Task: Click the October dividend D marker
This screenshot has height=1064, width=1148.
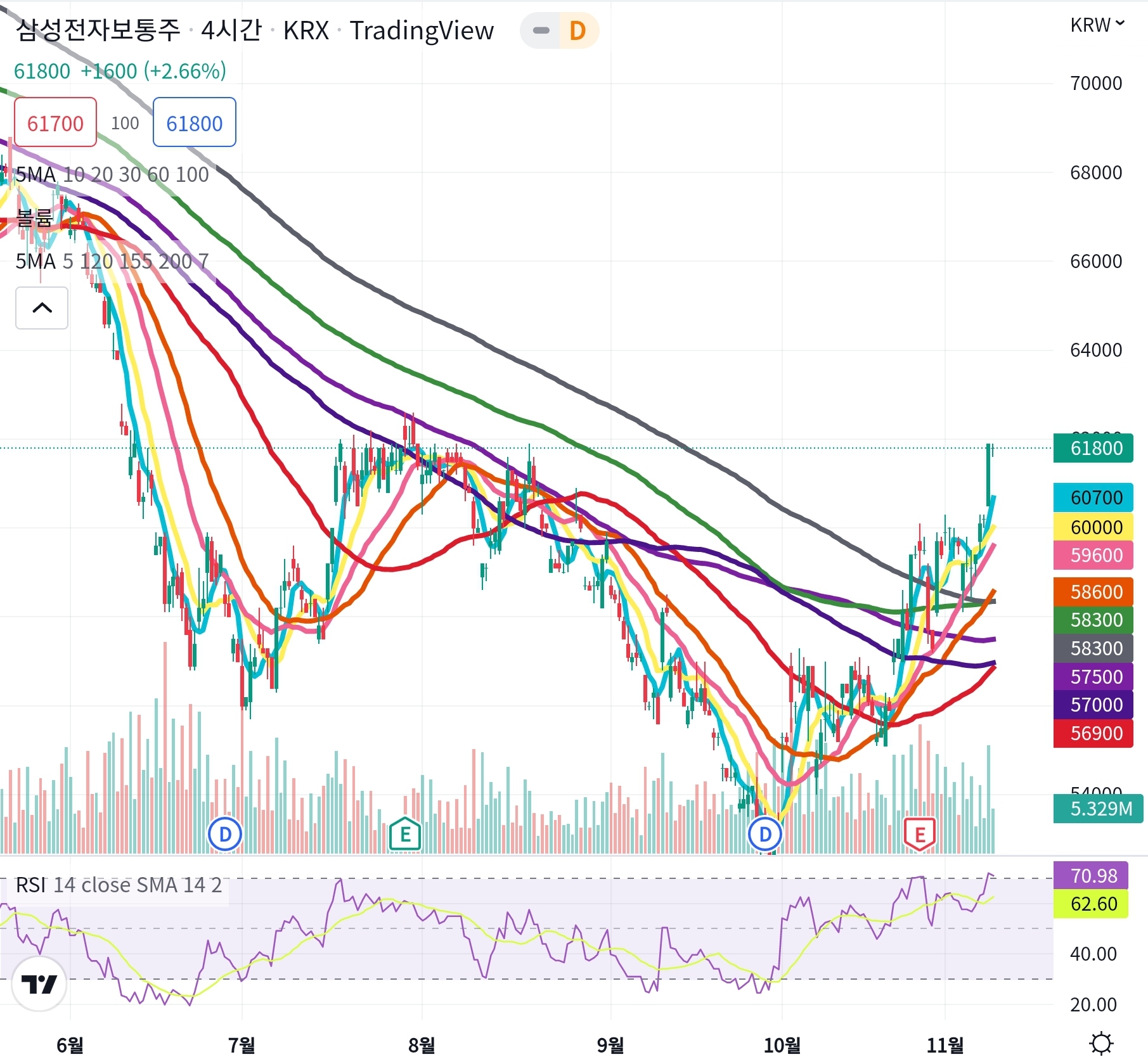Action: coord(765,835)
